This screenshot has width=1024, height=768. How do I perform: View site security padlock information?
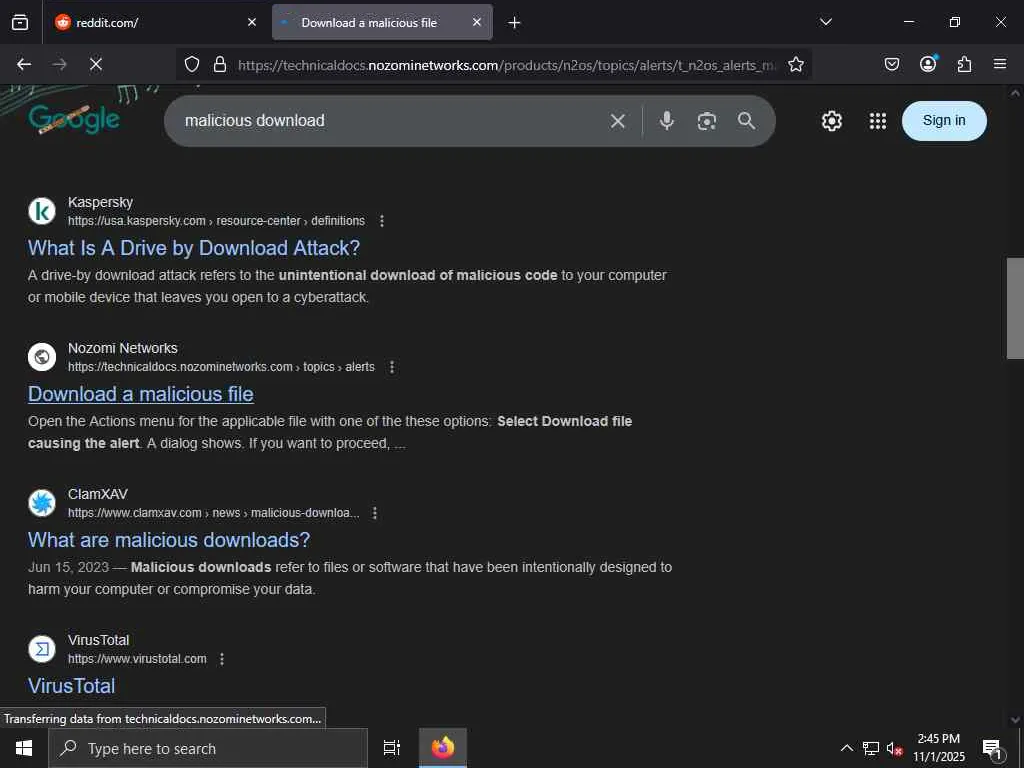(220, 64)
